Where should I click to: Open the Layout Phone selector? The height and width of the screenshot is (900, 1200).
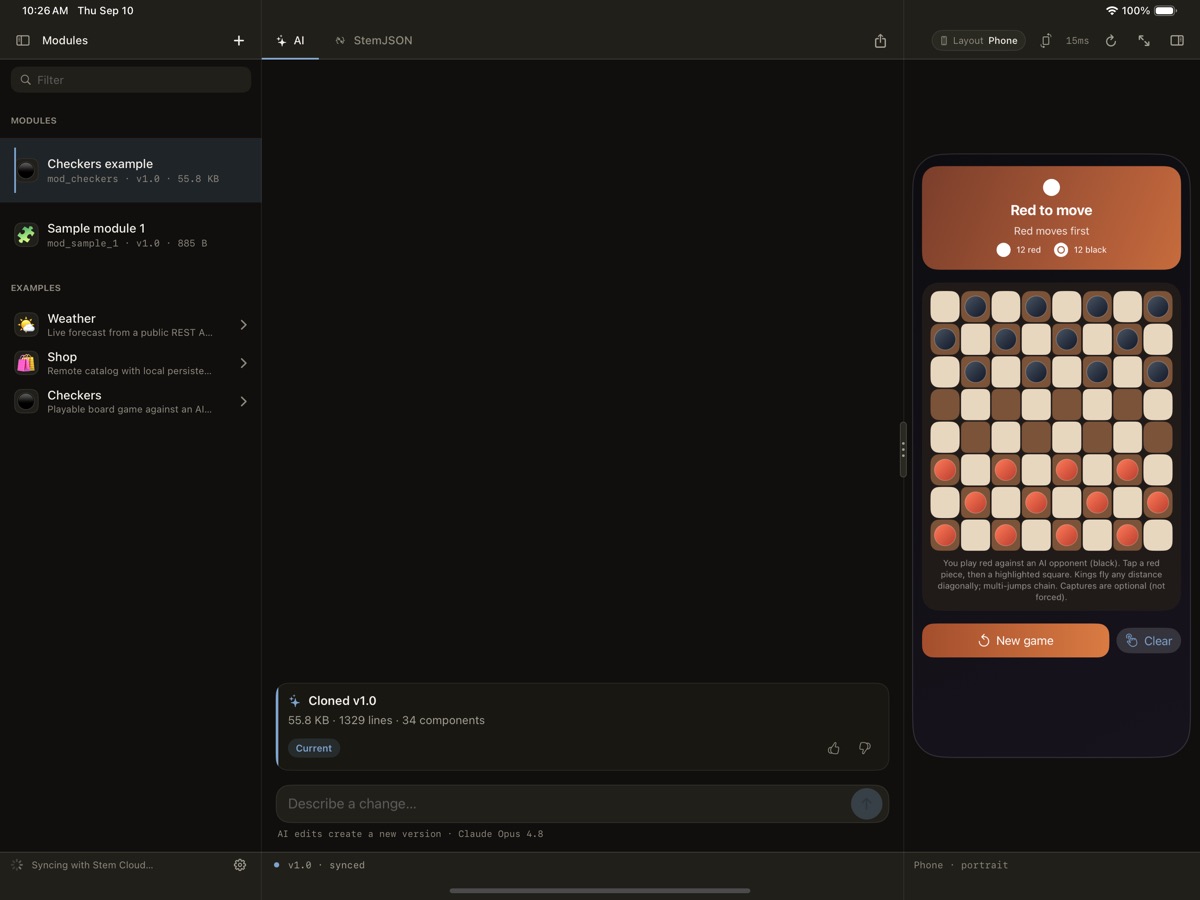[x=979, y=41]
